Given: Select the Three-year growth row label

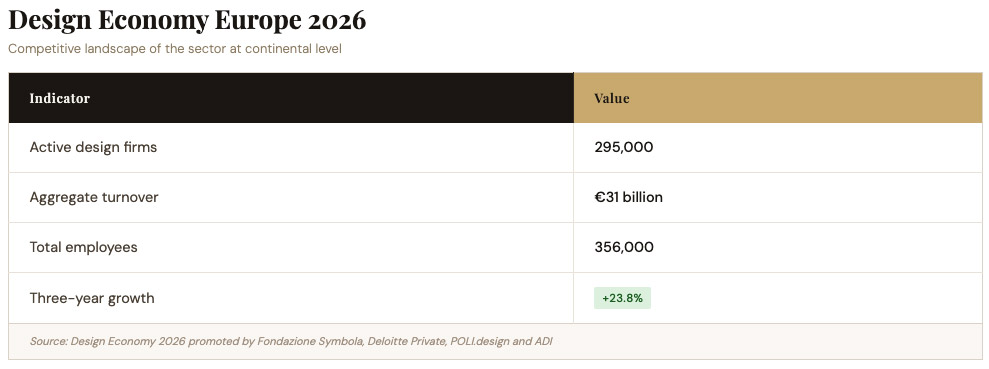Looking at the screenshot, I should 92,298.
